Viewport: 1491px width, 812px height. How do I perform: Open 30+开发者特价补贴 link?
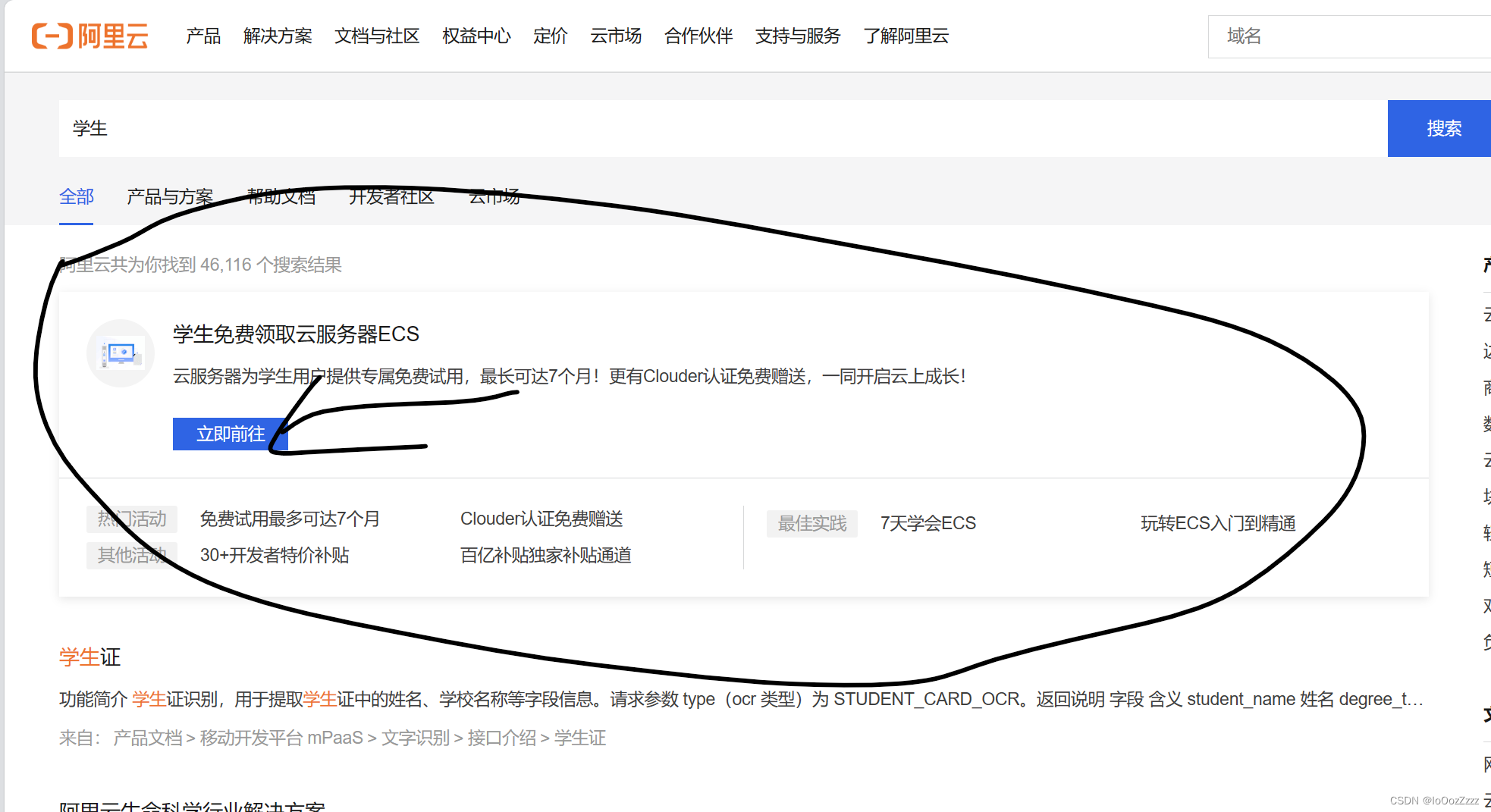click(275, 555)
